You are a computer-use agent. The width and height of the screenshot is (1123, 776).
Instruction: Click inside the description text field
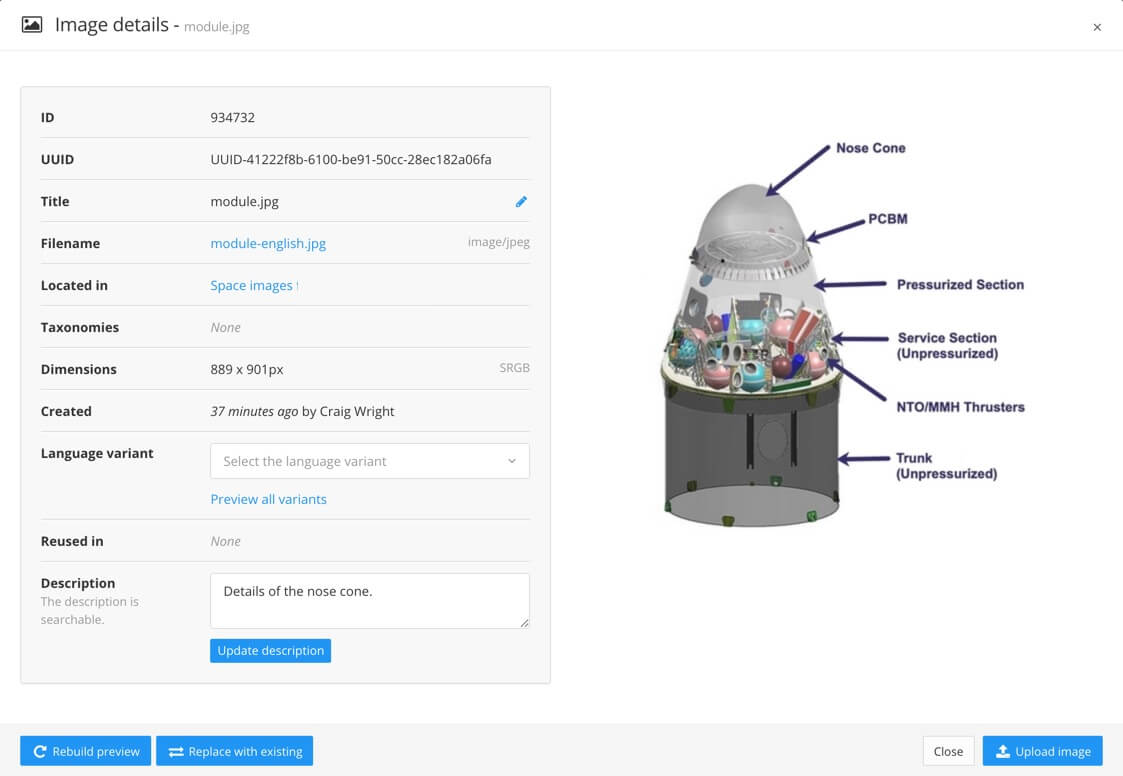369,600
